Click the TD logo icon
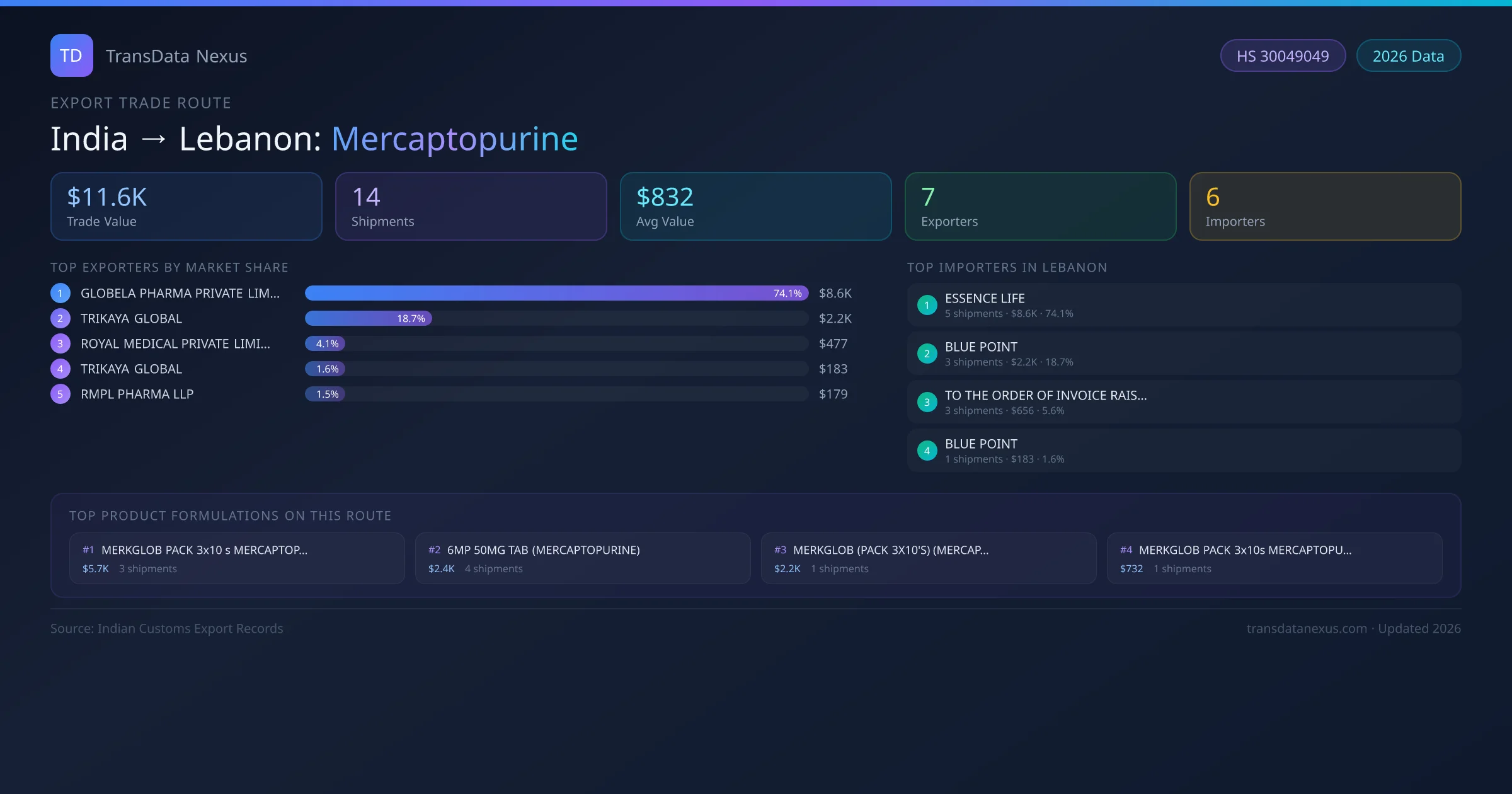 tap(71, 55)
